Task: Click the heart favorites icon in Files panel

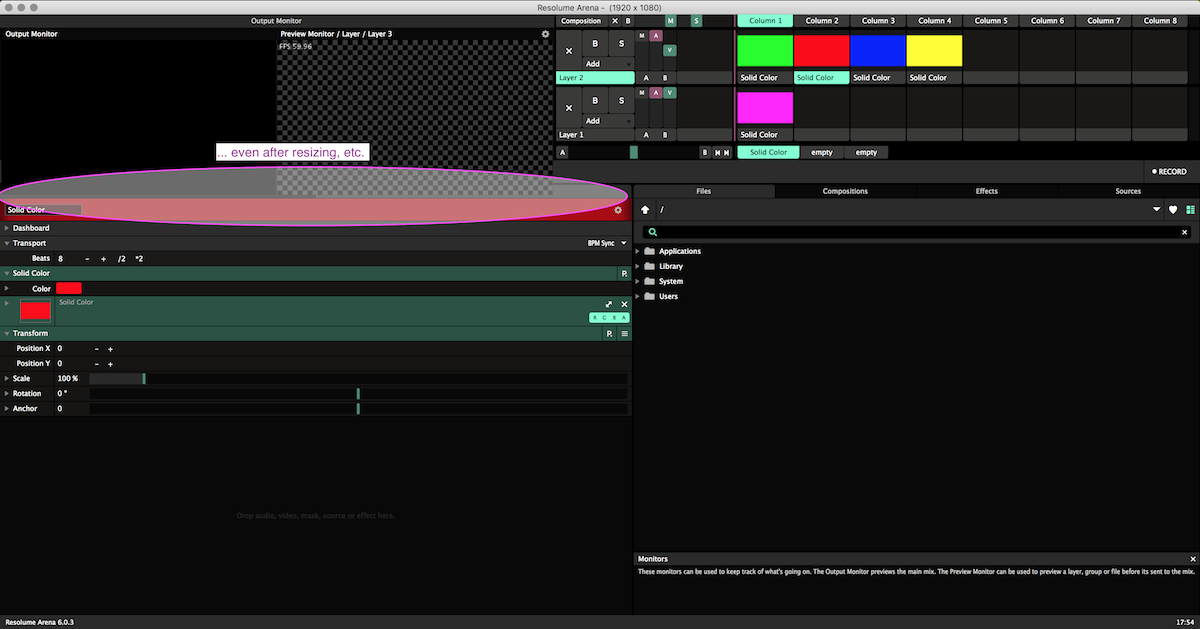Action: pyautogui.click(x=1173, y=210)
